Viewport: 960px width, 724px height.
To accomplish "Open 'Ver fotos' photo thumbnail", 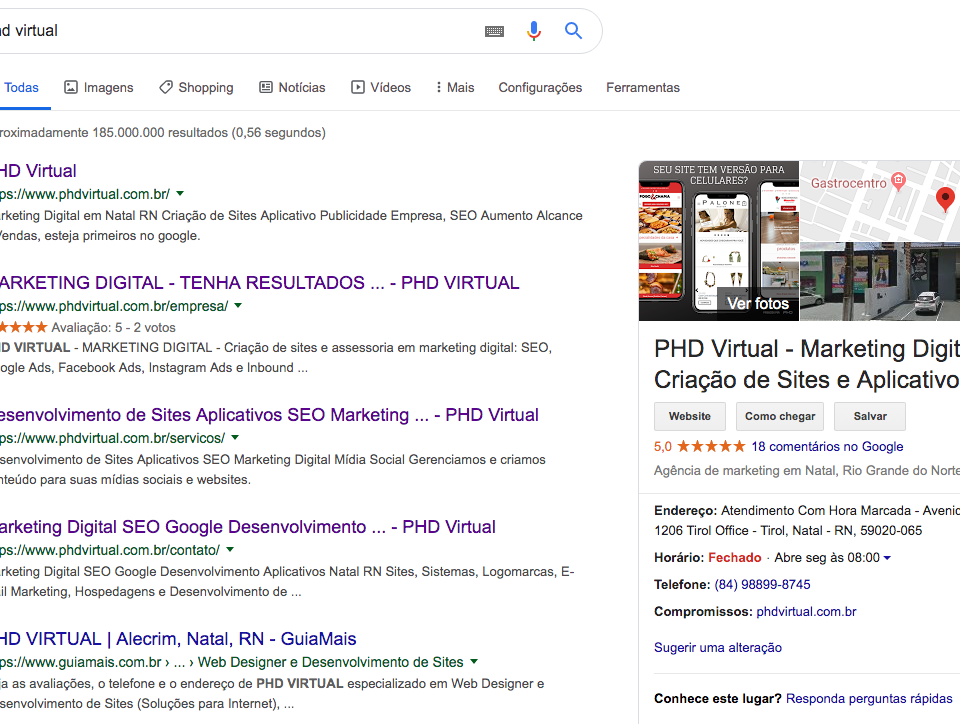I will pyautogui.click(x=719, y=241).
